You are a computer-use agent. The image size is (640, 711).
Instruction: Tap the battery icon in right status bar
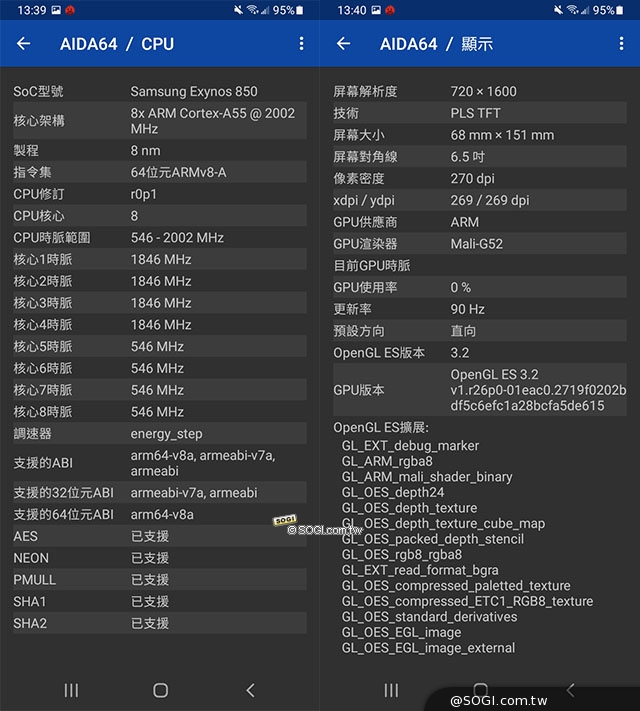tap(620, 10)
